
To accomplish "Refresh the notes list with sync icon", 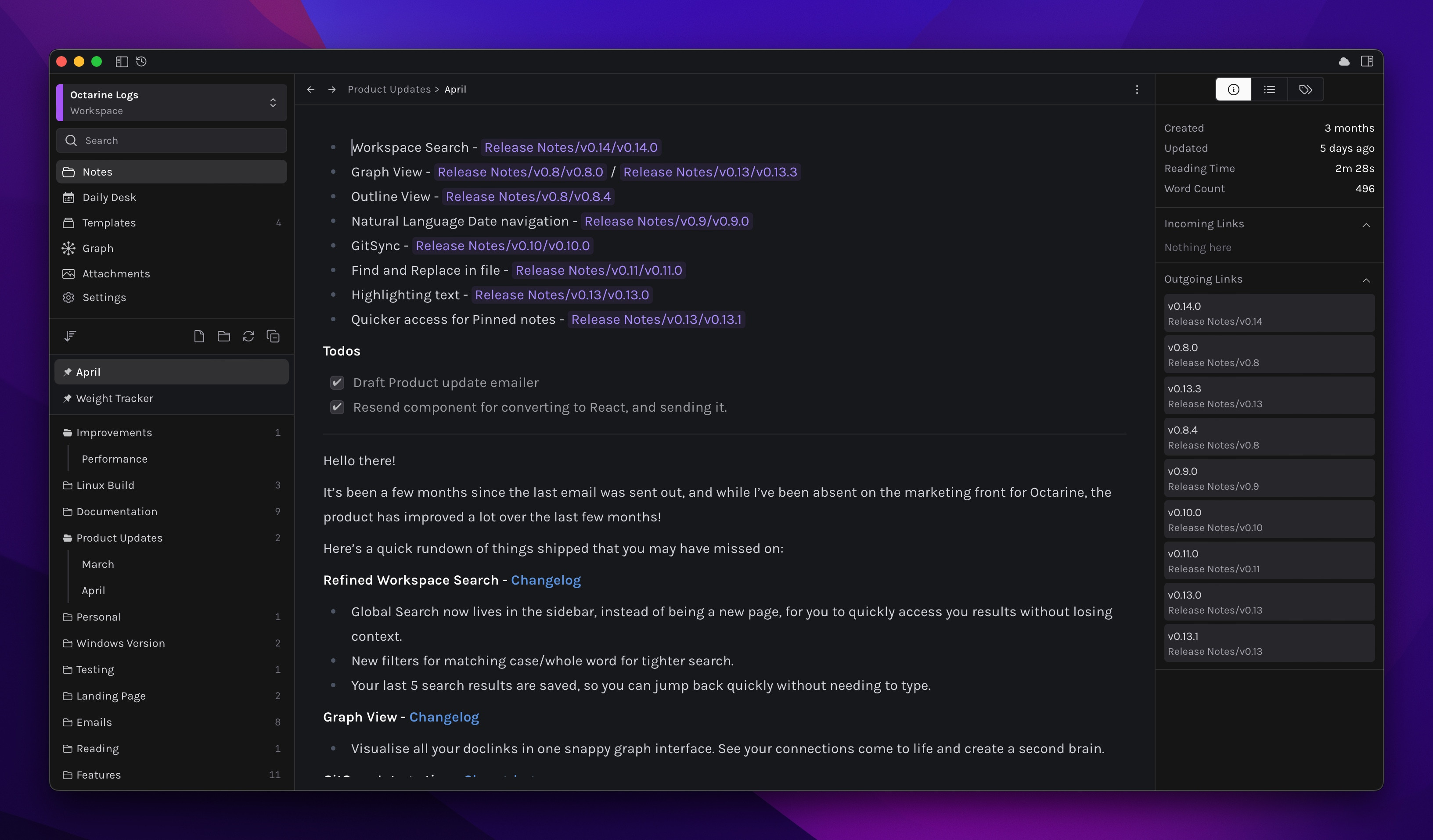I will (x=248, y=337).
